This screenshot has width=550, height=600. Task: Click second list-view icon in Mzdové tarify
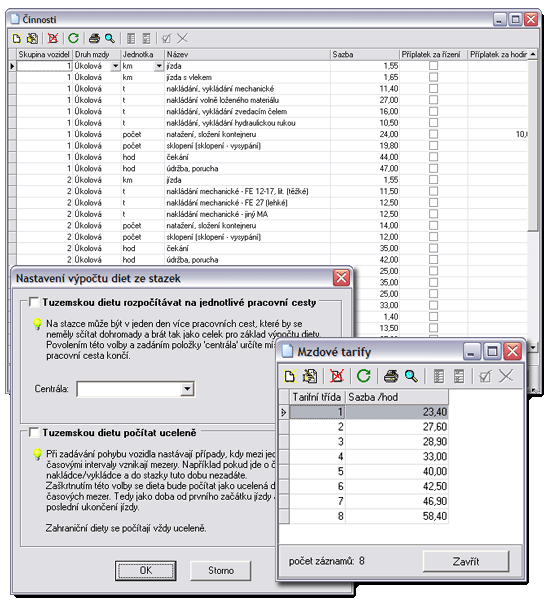[459, 376]
